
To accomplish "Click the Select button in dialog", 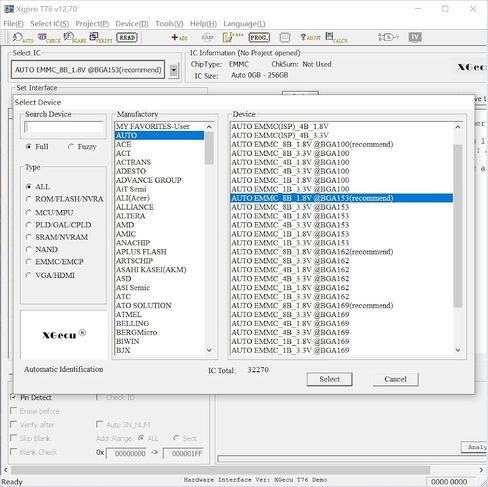I will click(x=329, y=379).
